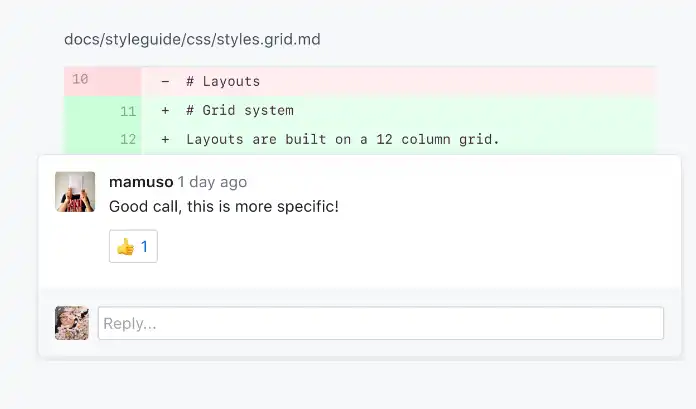Click the added "# Grid system" line
696x409 pixels.
240,110
